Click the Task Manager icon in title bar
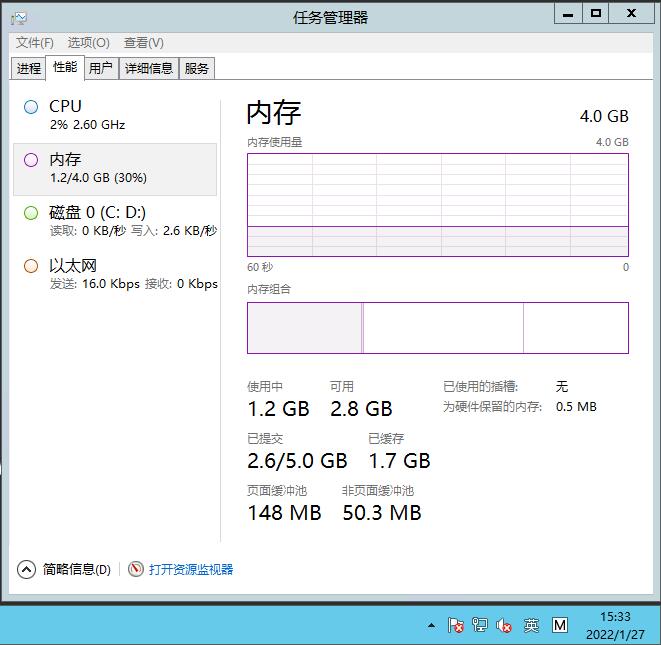 [19, 17]
